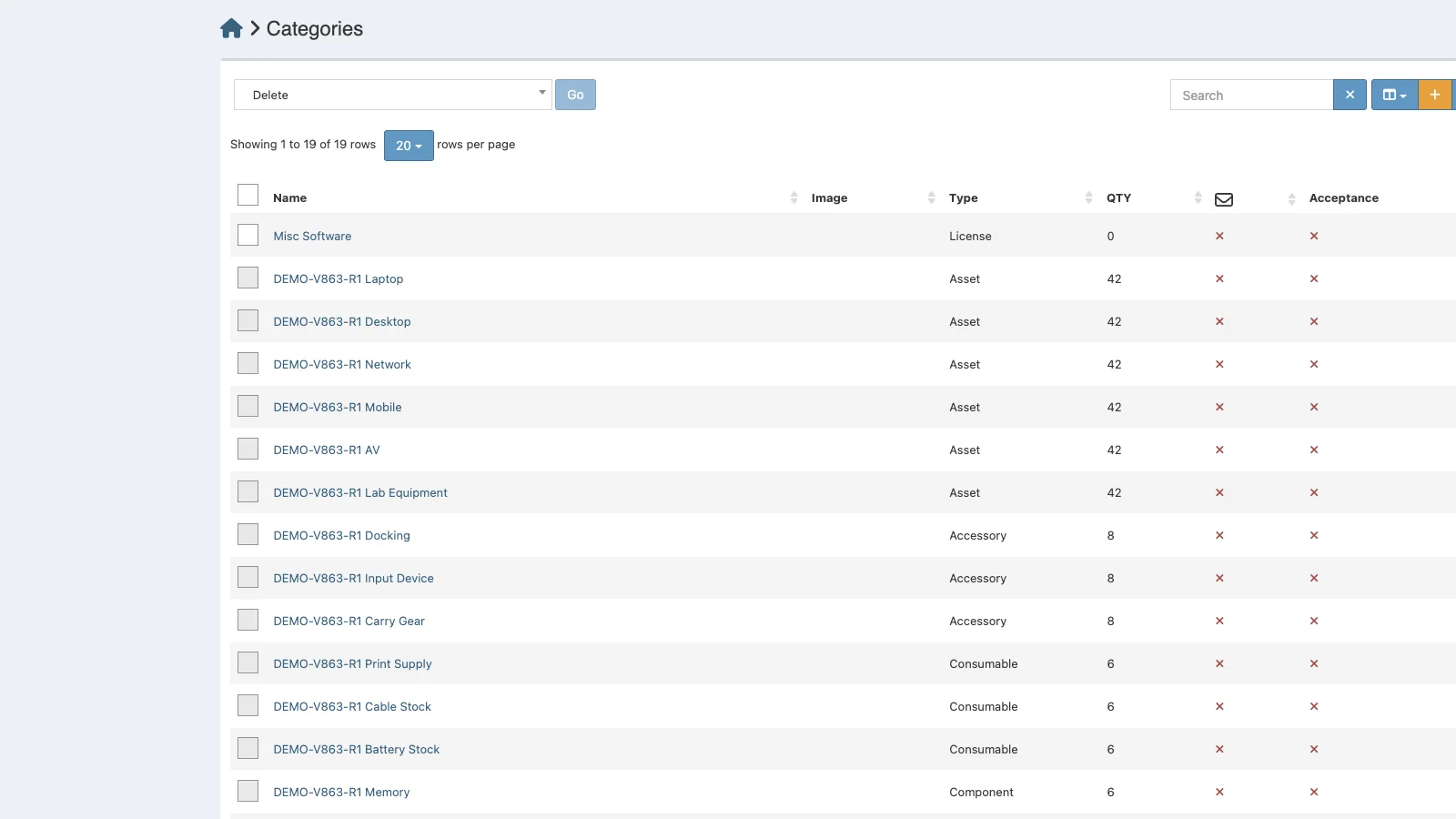The image size is (1456, 819).
Task: Check the DEMO-V863-R1 Laptop checkbox
Action: tap(248, 278)
